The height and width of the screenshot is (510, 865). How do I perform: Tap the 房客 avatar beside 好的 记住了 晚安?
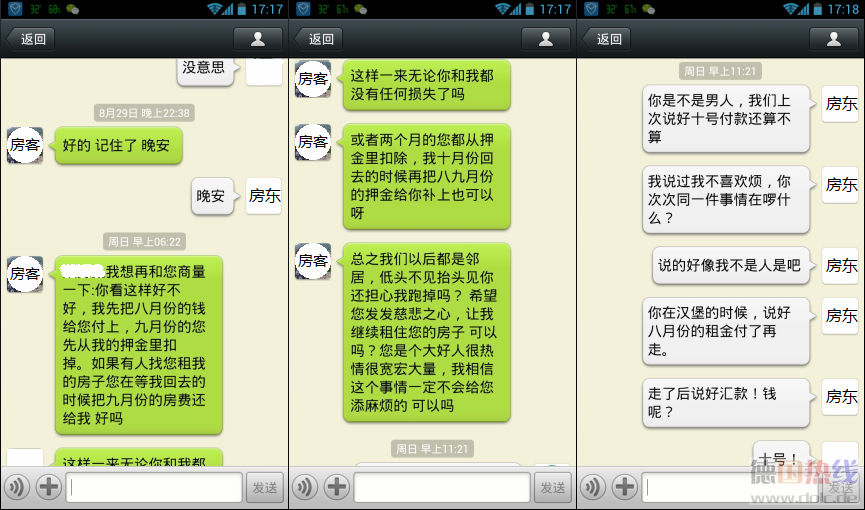tap(25, 145)
